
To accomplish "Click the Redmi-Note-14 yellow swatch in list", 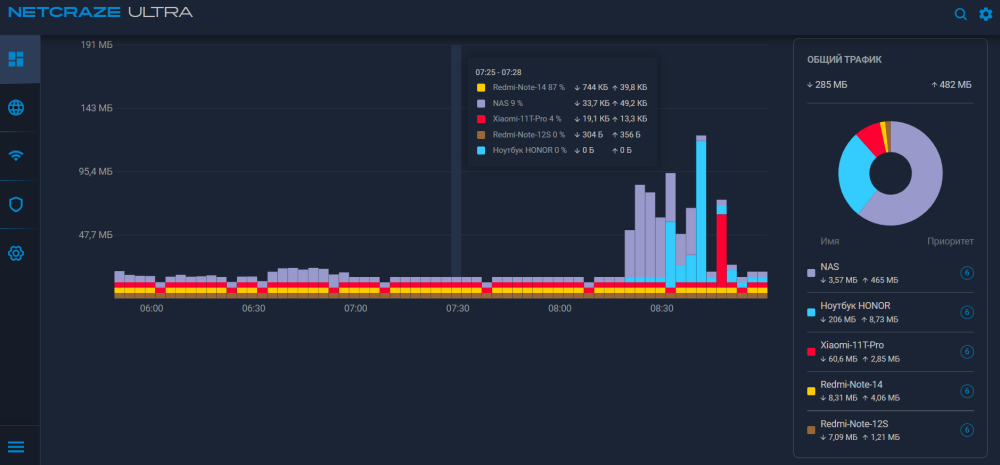I will (811, 391).
